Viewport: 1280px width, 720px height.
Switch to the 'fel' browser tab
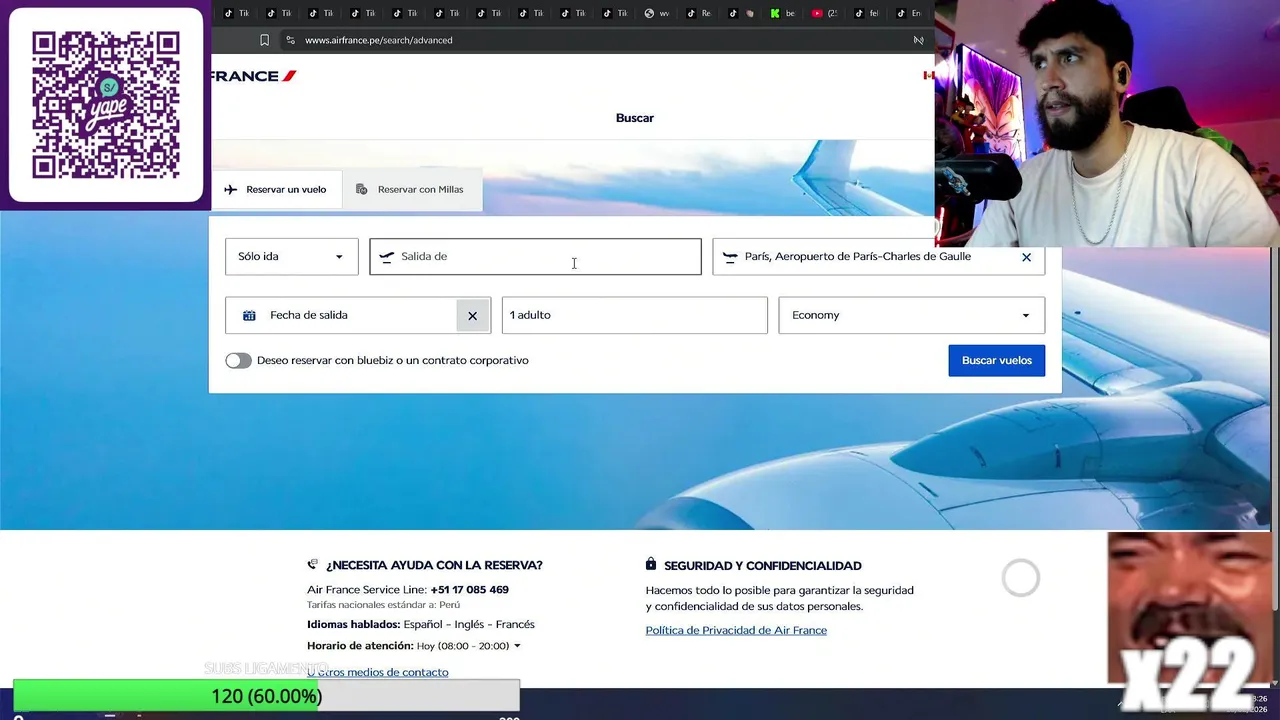coord(867,13)
